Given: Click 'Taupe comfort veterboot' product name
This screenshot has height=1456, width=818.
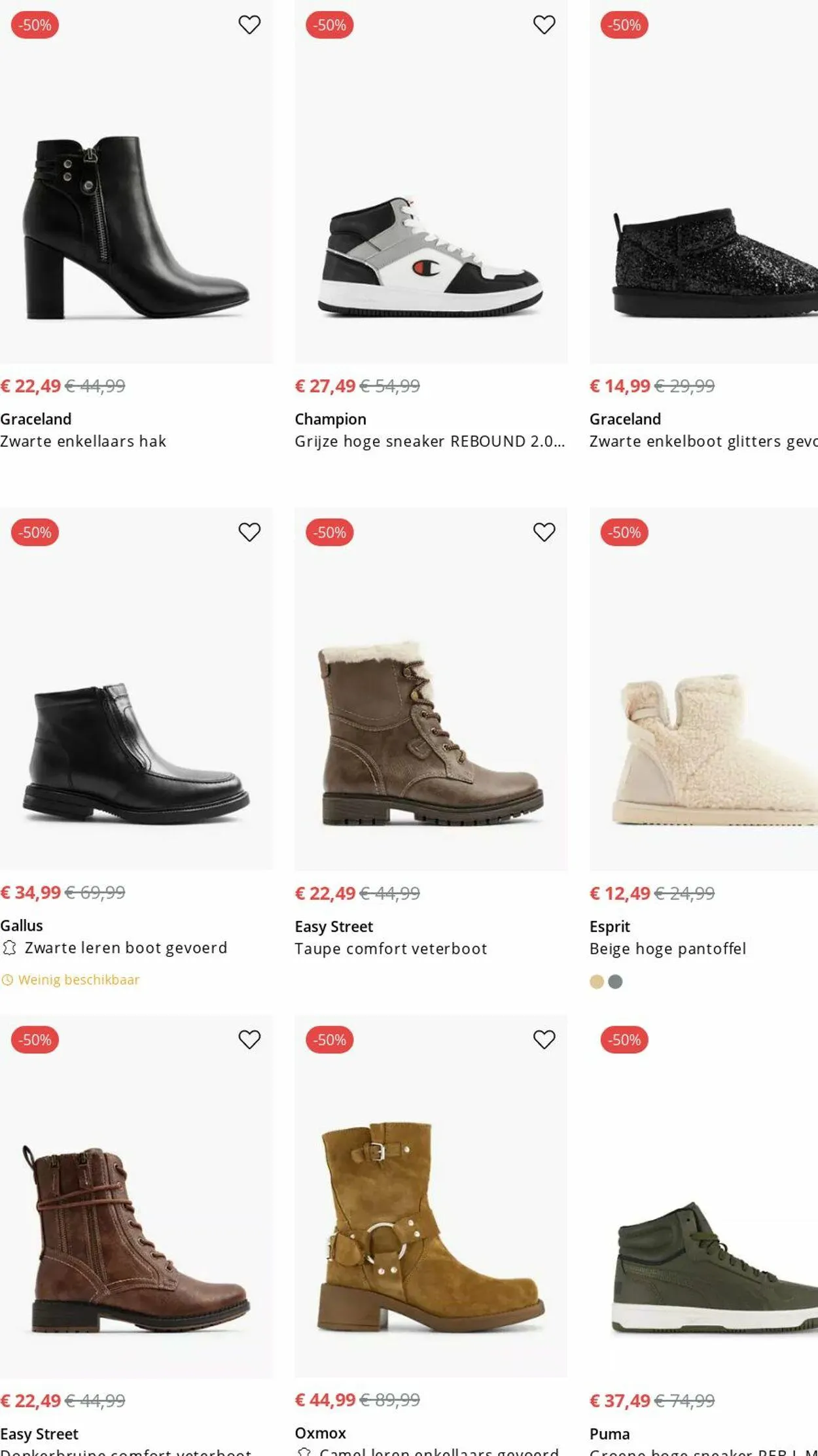Looking at the screenshot, I should click(x=391, y=949).
